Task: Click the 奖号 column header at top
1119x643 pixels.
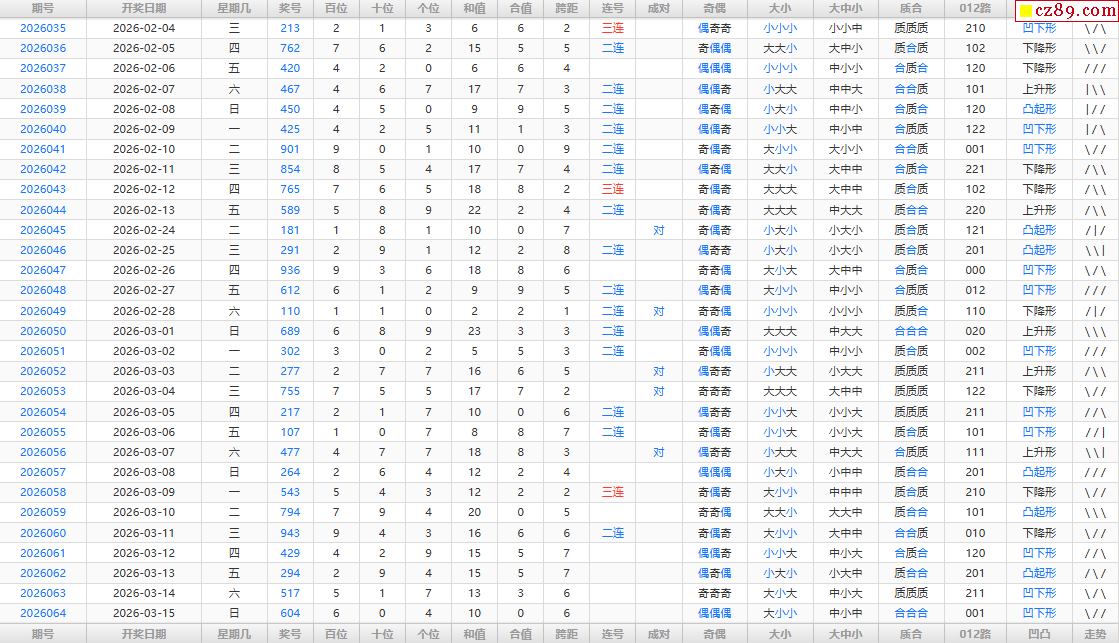Action: click(290, 8)
